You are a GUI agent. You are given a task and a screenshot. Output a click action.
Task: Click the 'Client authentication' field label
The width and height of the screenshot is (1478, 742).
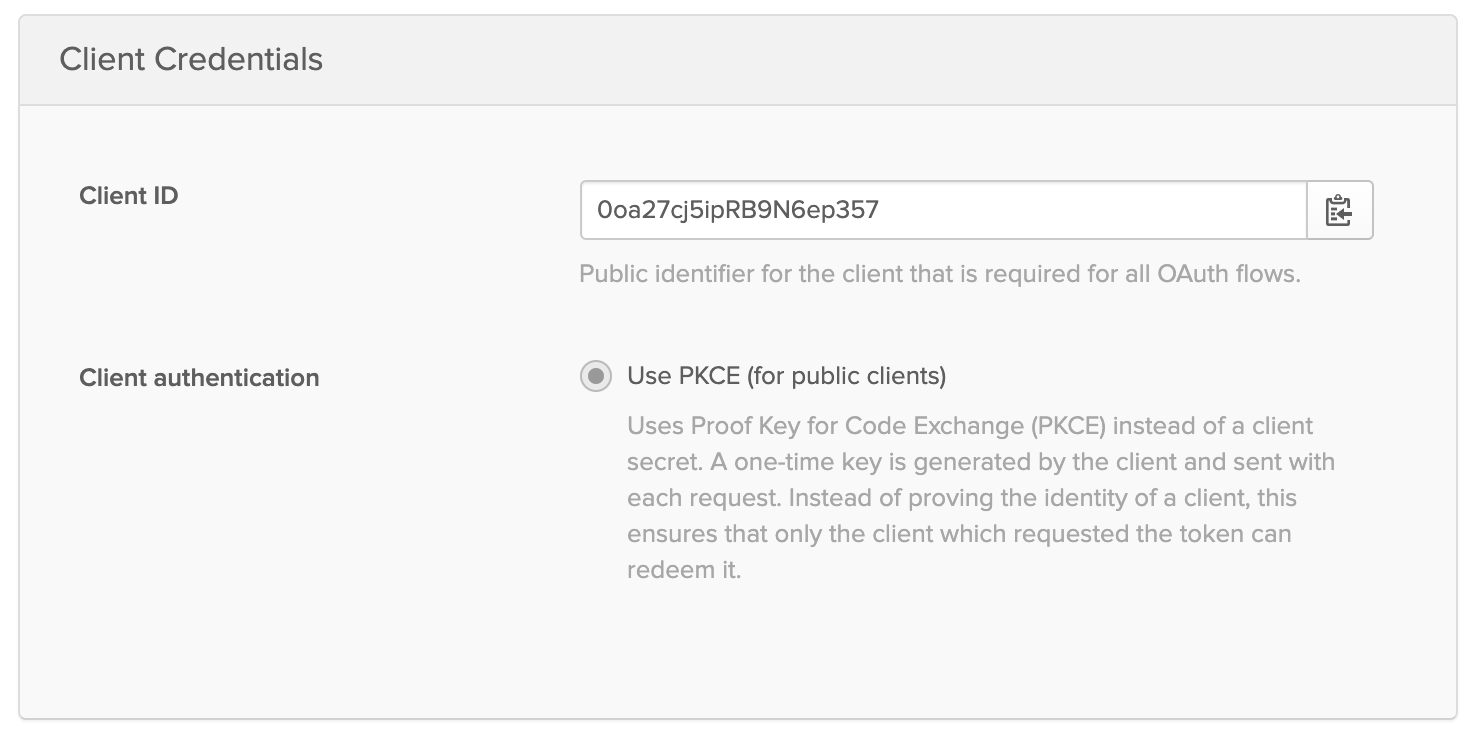coord(199,378)
